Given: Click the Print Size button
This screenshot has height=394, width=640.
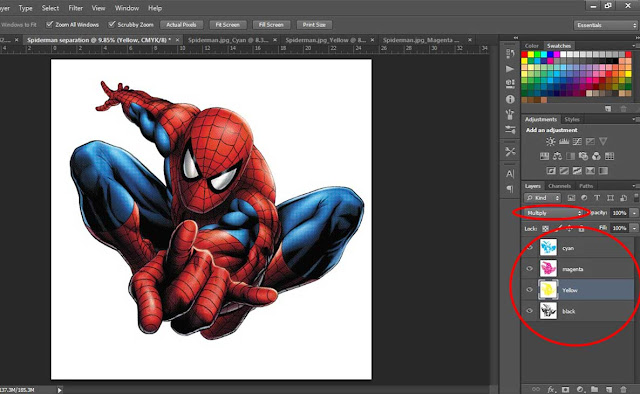Looking at the screenshot, I should [x=314, y=24].
